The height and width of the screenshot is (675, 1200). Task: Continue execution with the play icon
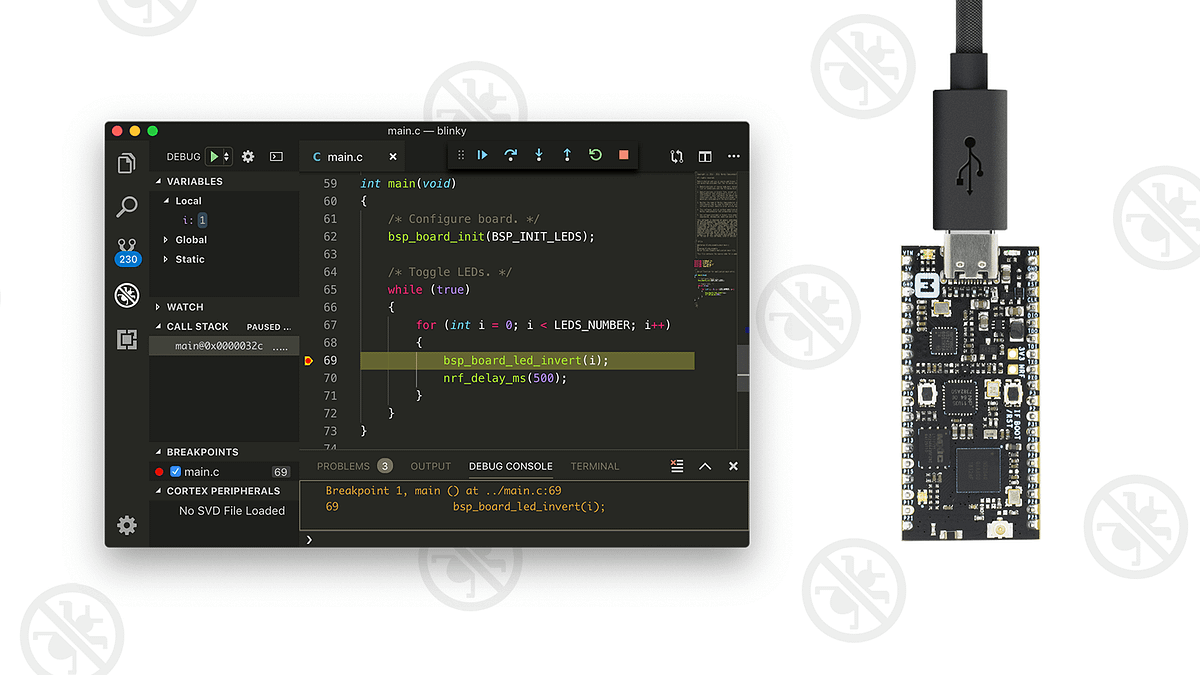click(x=482, y=156)
